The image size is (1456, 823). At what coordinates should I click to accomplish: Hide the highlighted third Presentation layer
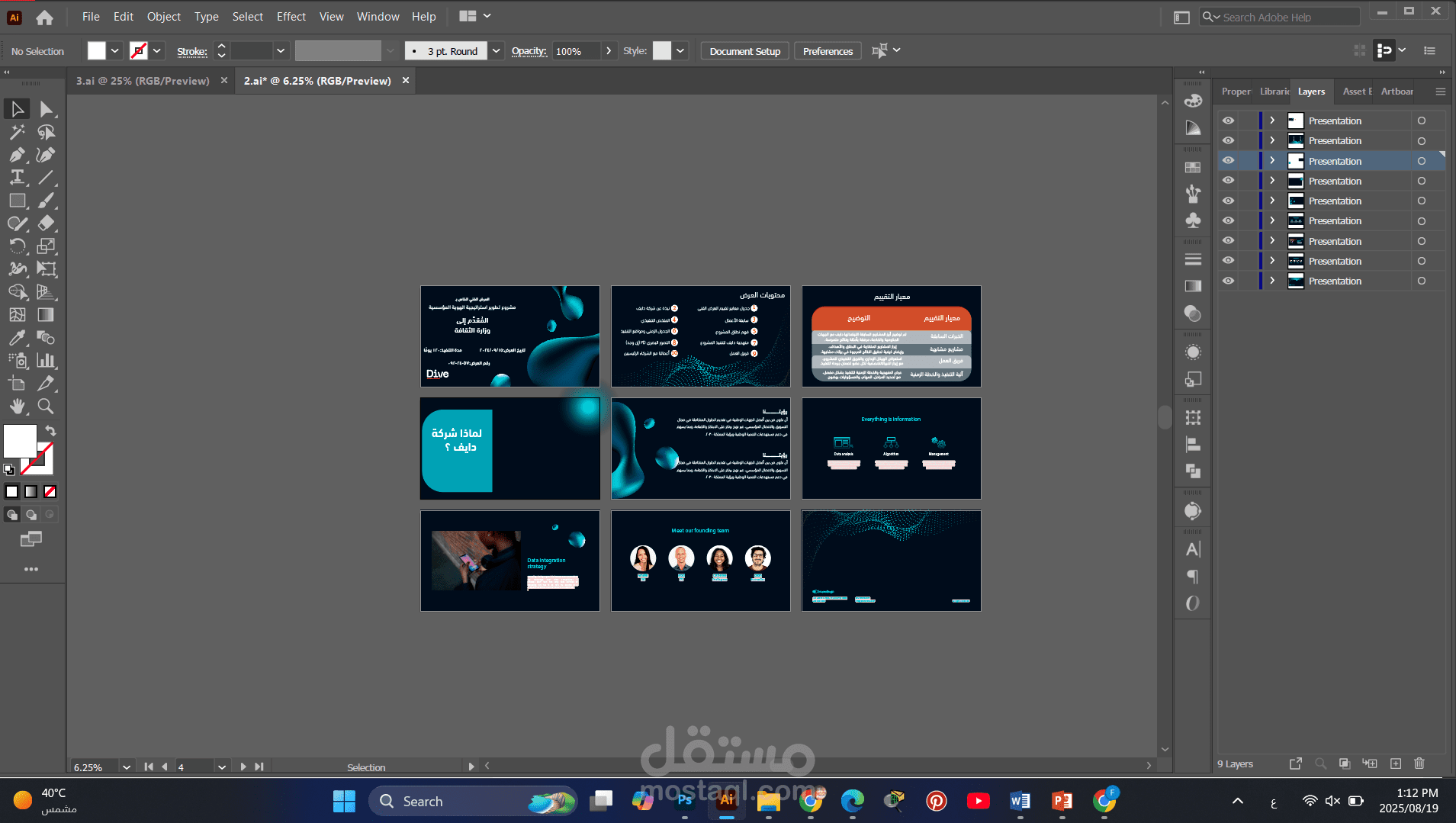tap(1228, 161)
